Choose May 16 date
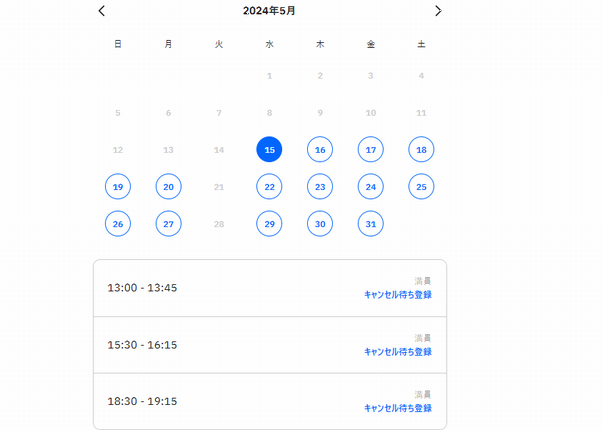The height and width of the screenshot is (430, 602). tap(320, 149)
